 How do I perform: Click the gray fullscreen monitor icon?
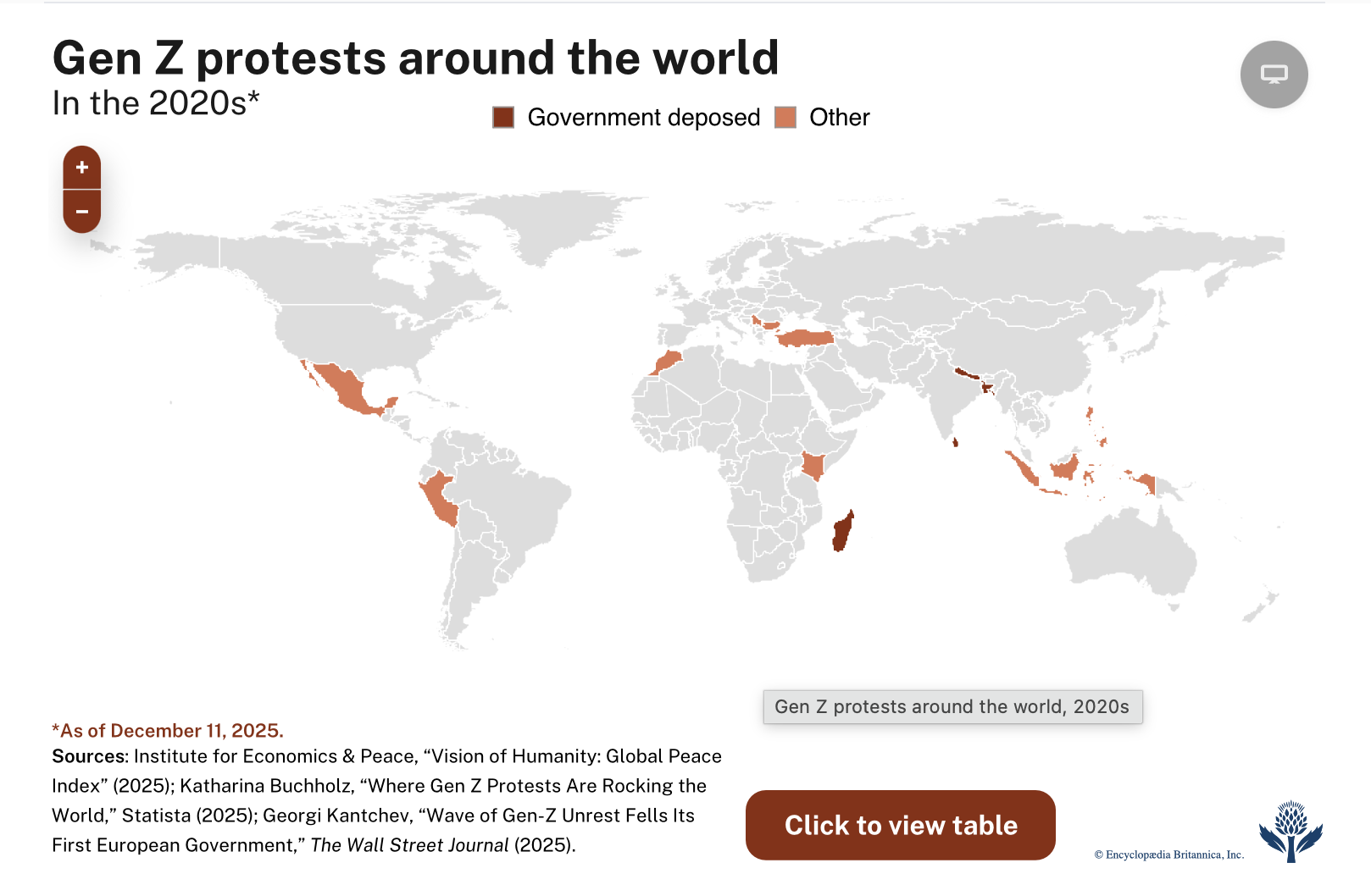[1274, 75]
